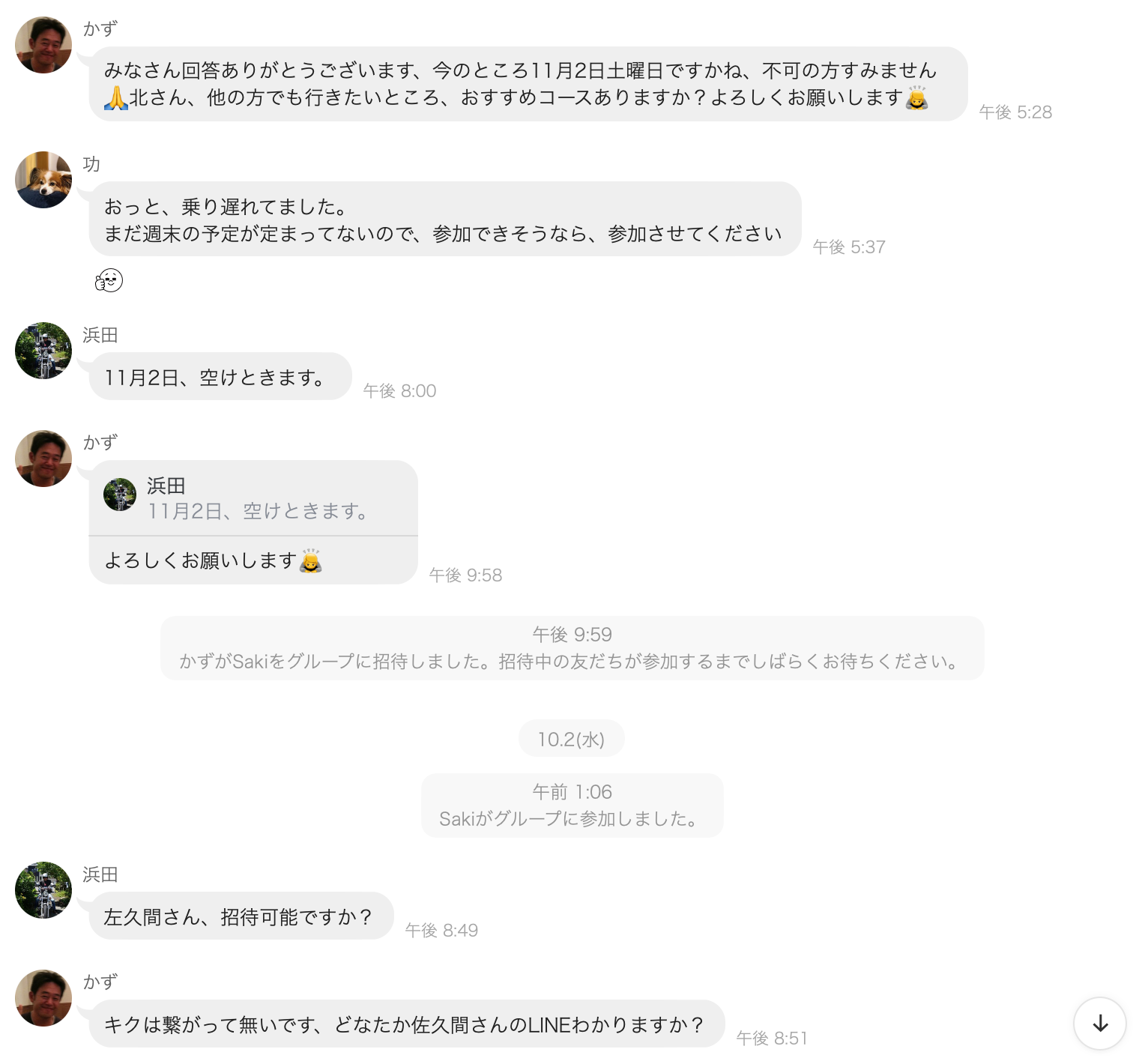Click 浜田's 11月2日、空けときます。 message bubble
This screenshot has height=1064, width=1139.
220,376
